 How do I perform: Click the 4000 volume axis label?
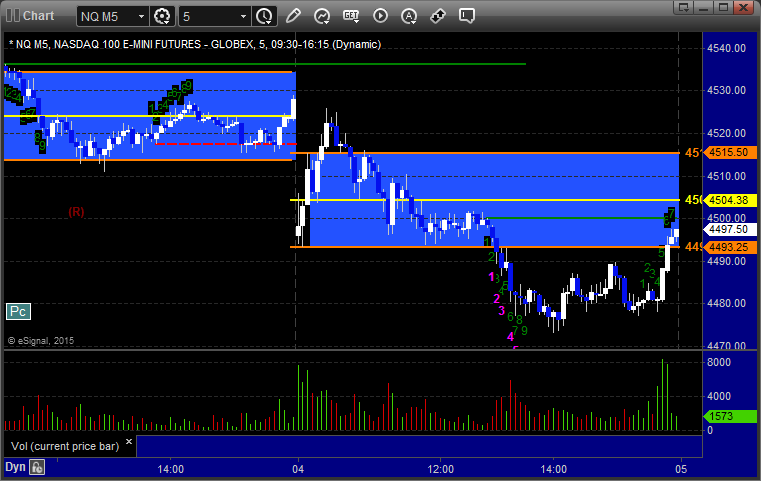click(719, 396)
